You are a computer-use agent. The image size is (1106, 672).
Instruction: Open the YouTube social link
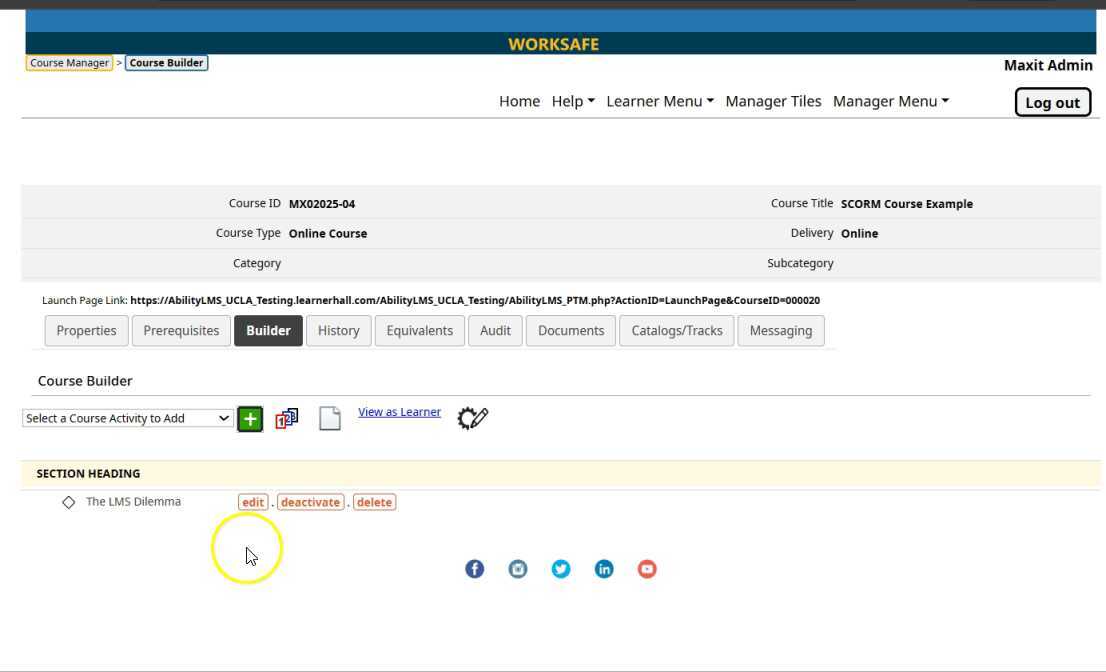click(647, 569)
